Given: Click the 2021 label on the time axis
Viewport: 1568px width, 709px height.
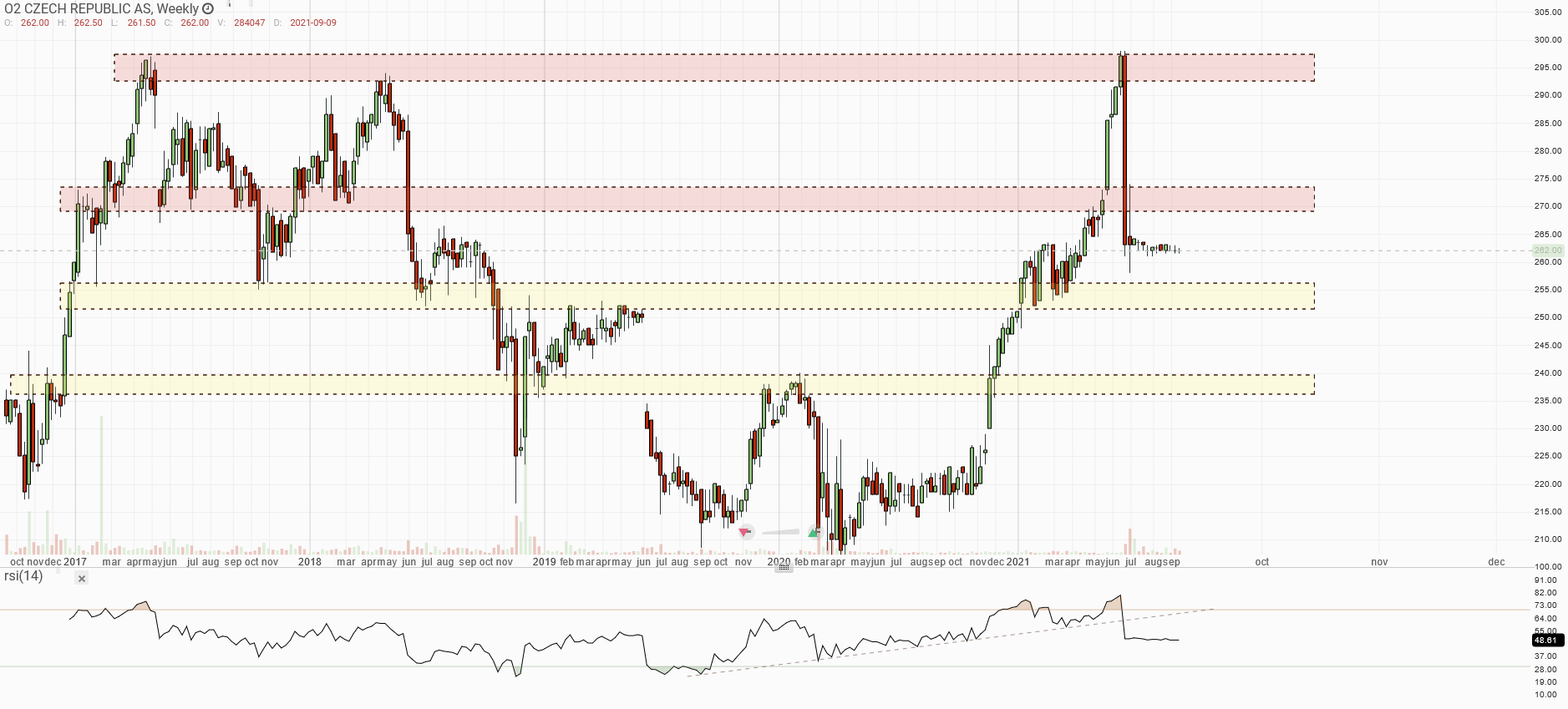Looking at the screenshot, I should tap(1017, 562).
